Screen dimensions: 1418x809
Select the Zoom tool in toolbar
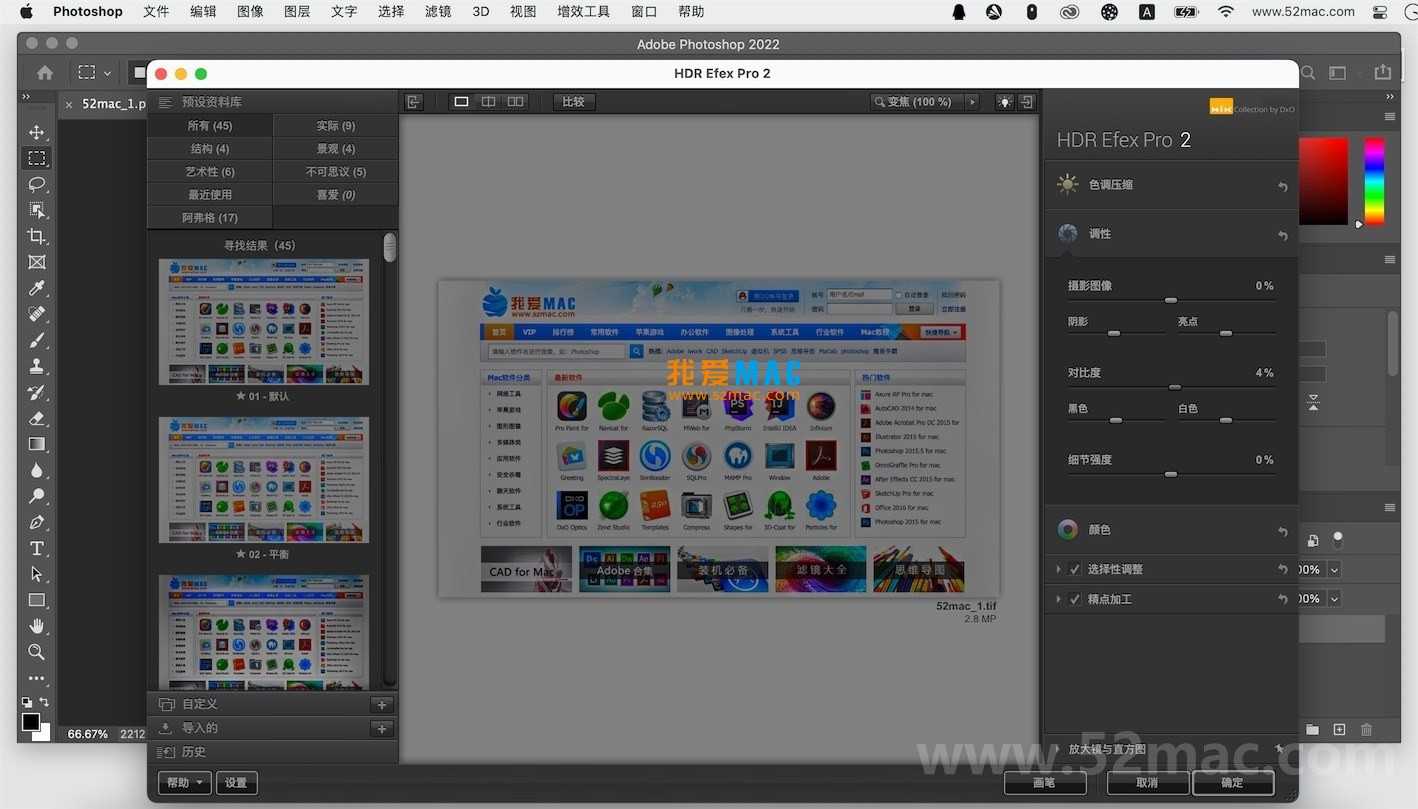(x=37, y=652)
